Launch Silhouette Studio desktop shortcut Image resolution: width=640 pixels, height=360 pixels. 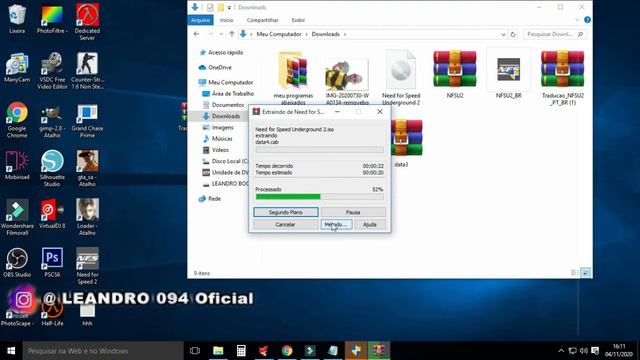52,168
